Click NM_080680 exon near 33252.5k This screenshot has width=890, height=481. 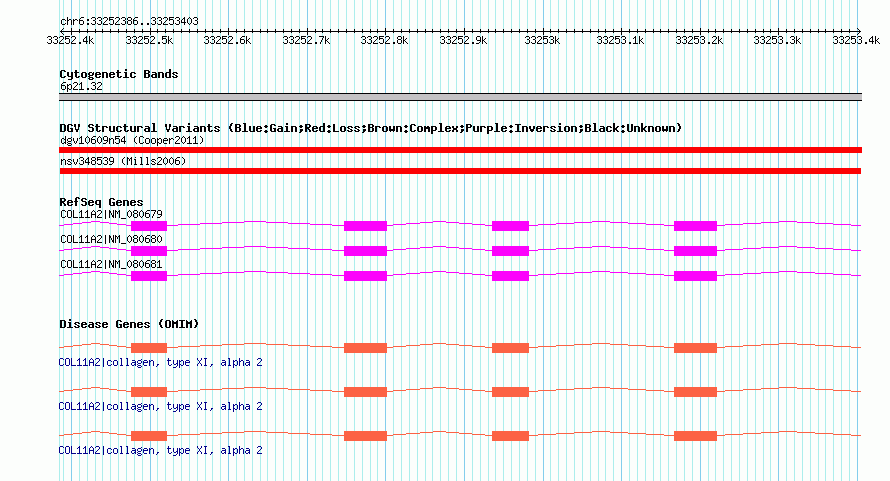pyautogui.click(x=149, y=251)
